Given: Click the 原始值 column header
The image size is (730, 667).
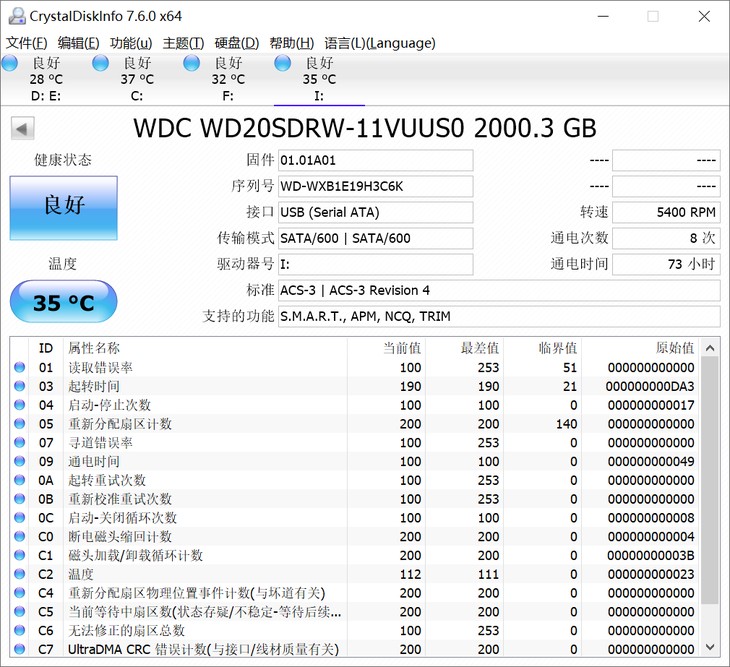Looking at the screenshot, I should point(640,348).
